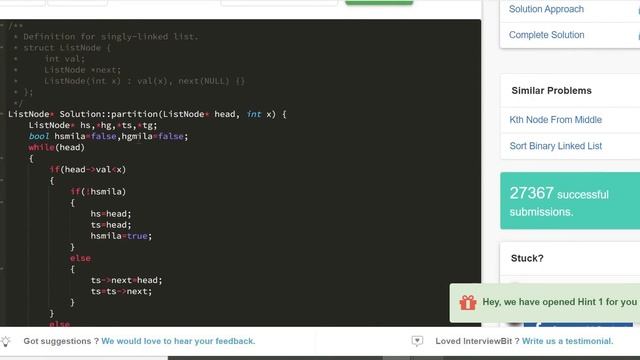
Task: Open the Solution Approach link
Action: [x=546, y=9]
